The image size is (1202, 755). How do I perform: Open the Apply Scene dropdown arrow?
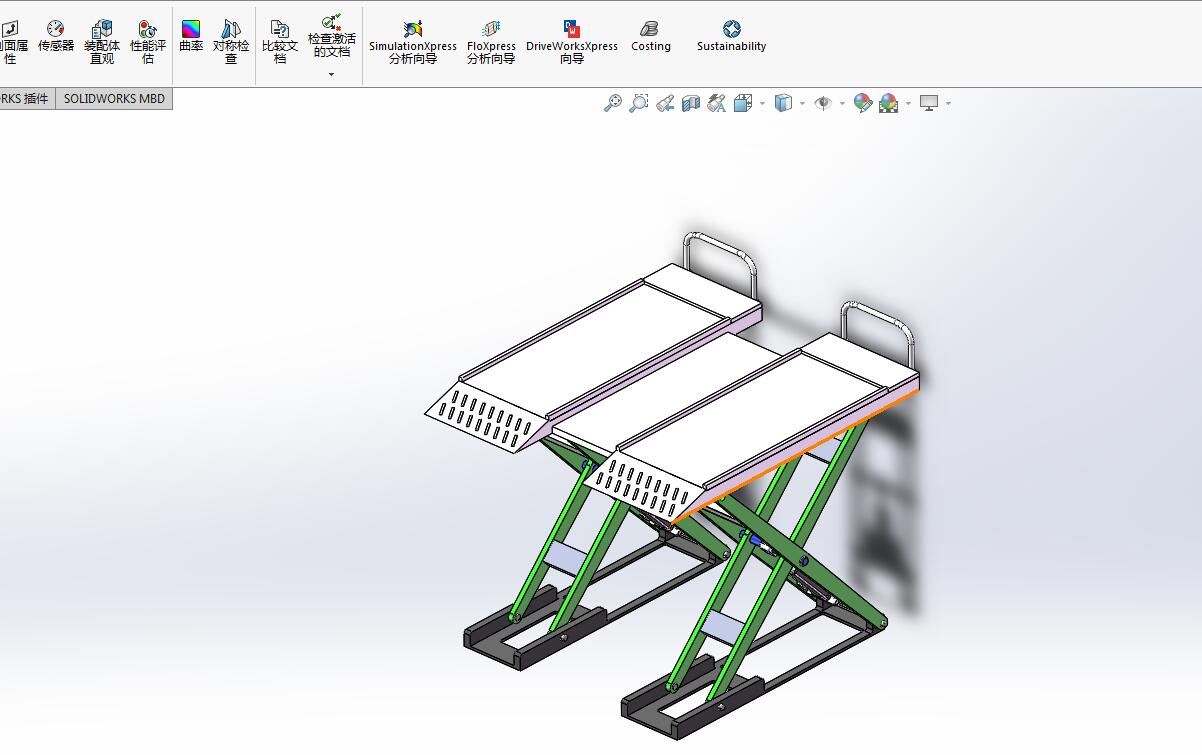(x=908, y=104)
